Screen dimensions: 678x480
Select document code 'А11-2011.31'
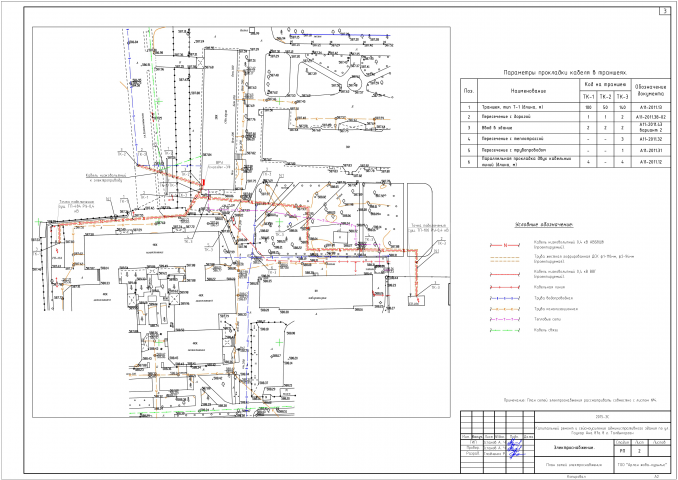[652, 150]
